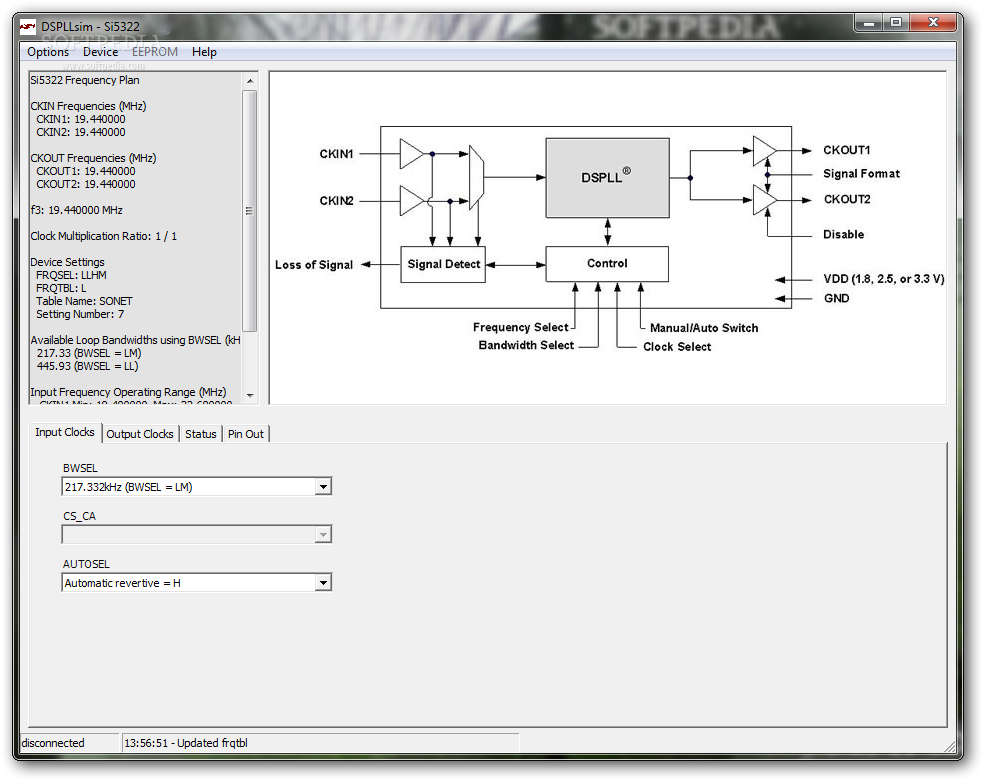Click the 'Clock Select' diagram label
The image size is (984, 781).
[x=677, y=347]
